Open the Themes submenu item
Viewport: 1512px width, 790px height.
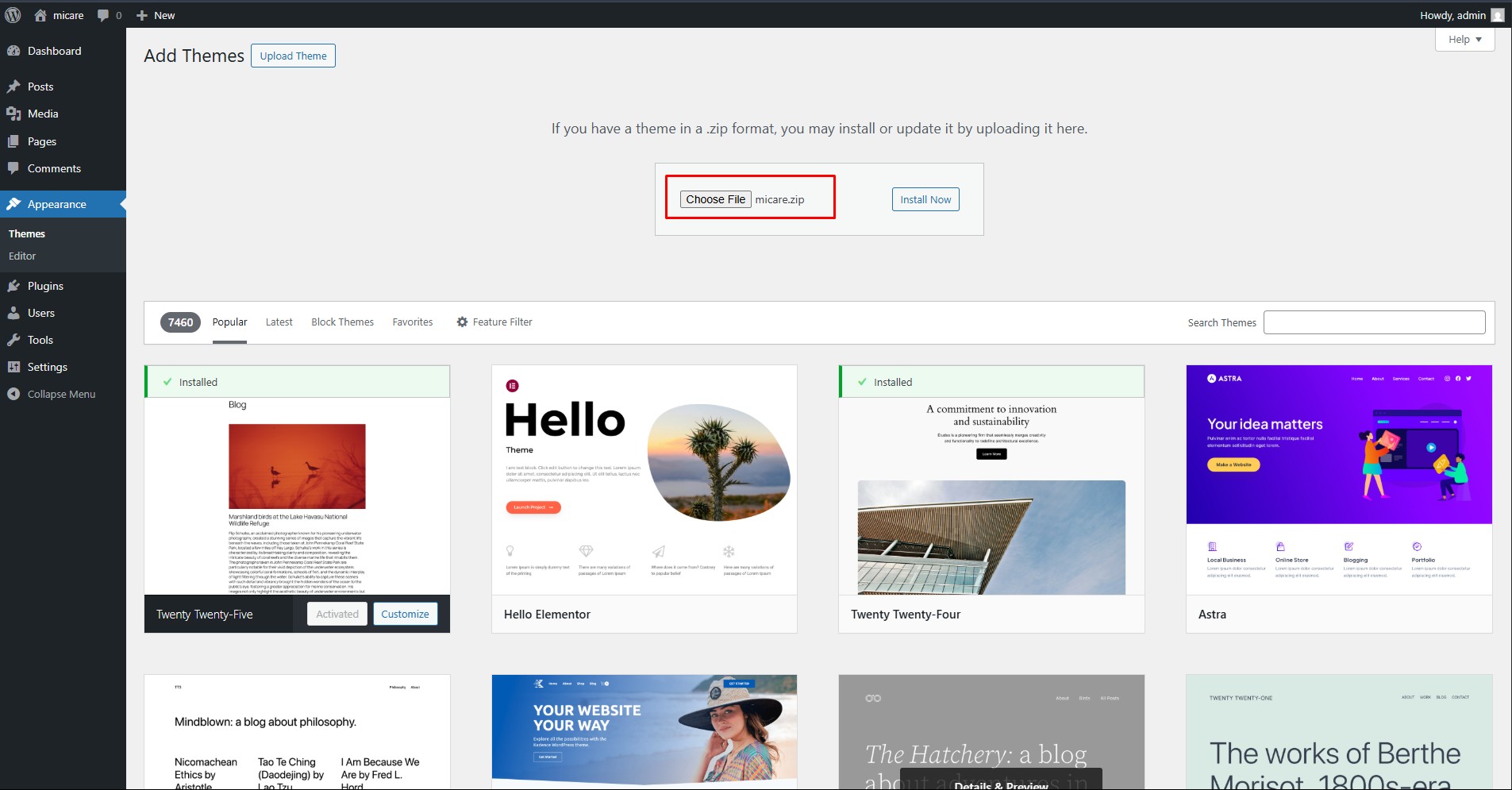coord(27,233)
